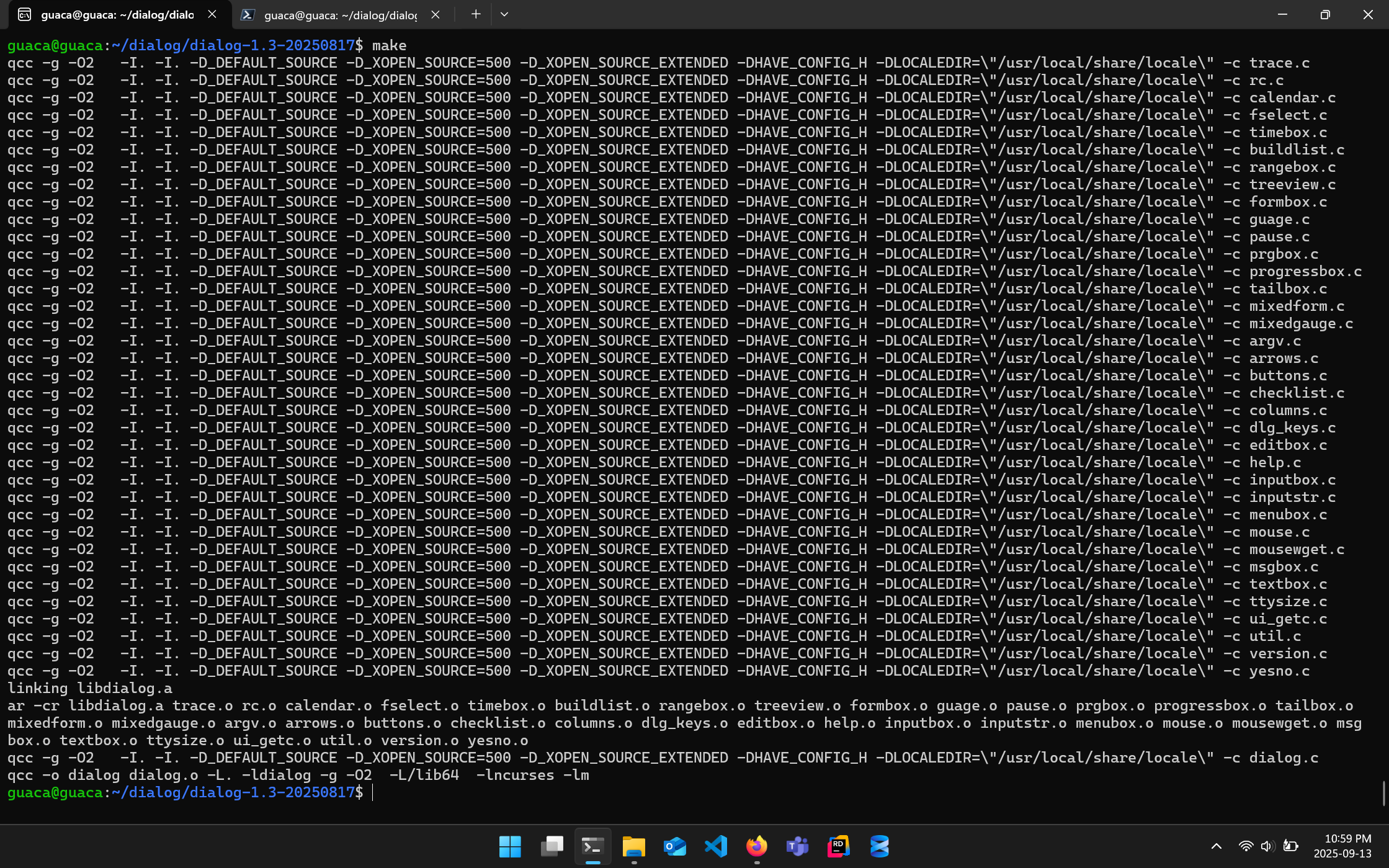
Task: Expand the new tab profile dropdown
Action: (x=504, y=14)
